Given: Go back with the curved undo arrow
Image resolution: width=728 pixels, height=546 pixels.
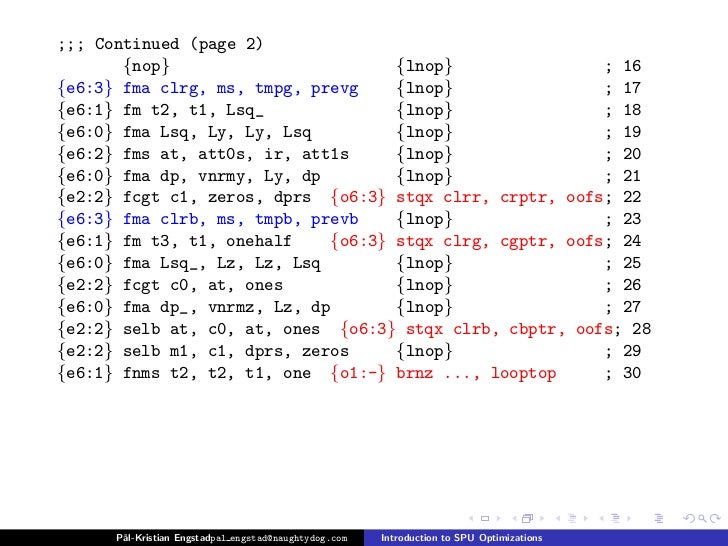Looking at the screenshot, I should click(x=689, y=518).
